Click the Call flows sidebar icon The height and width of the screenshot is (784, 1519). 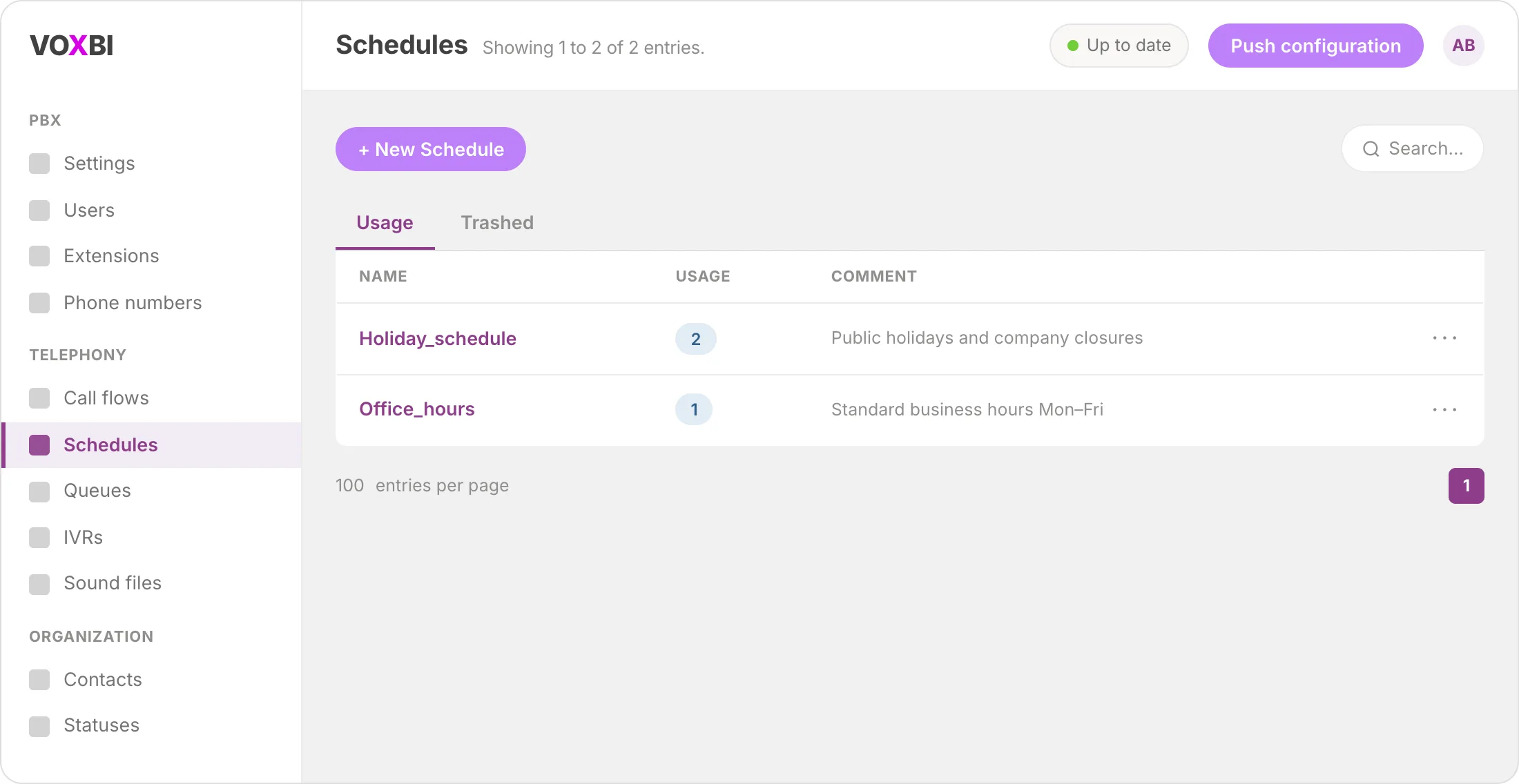[x=39, y=398]
